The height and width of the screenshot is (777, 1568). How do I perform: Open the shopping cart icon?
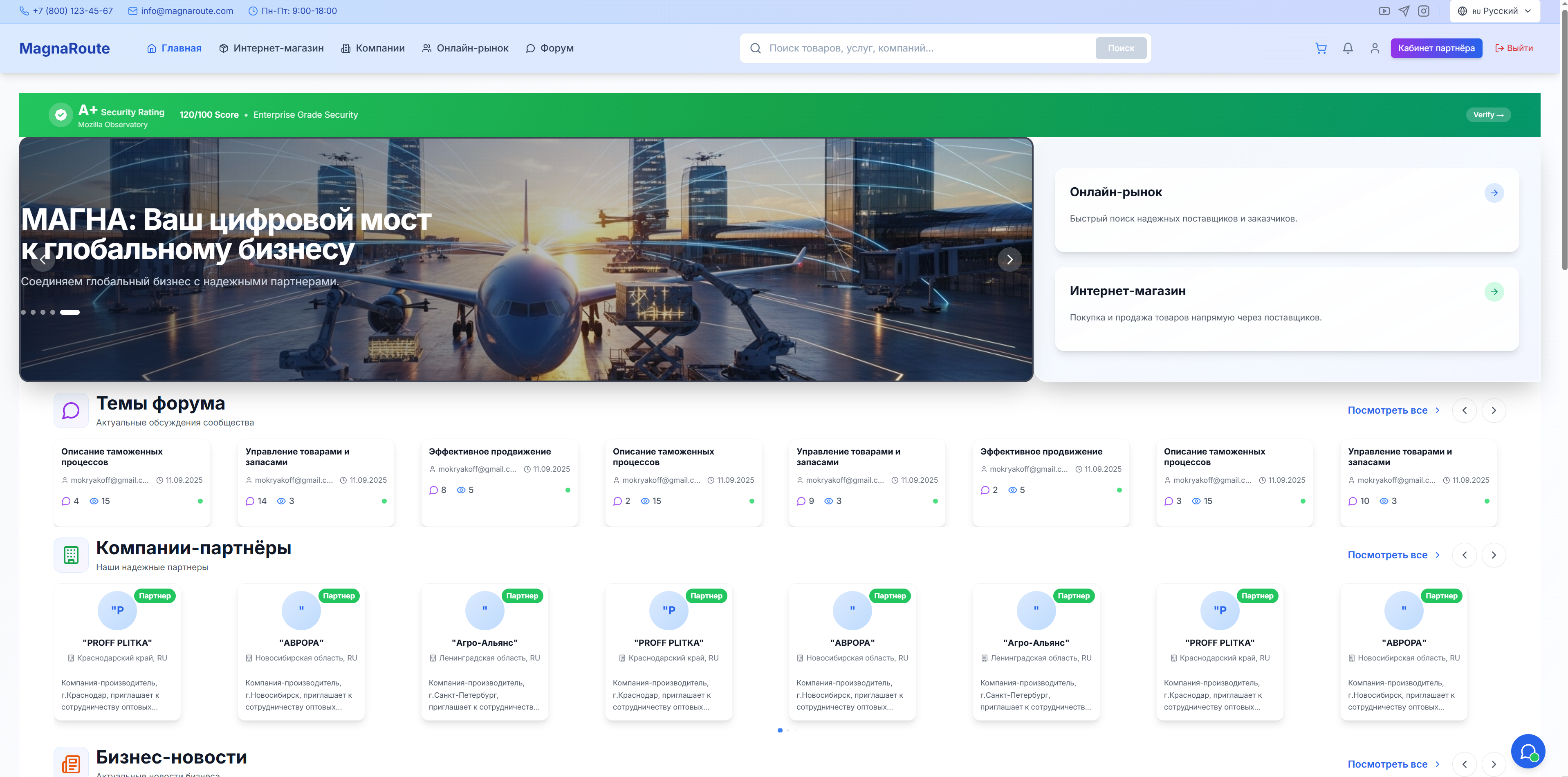pos(1320,48)
